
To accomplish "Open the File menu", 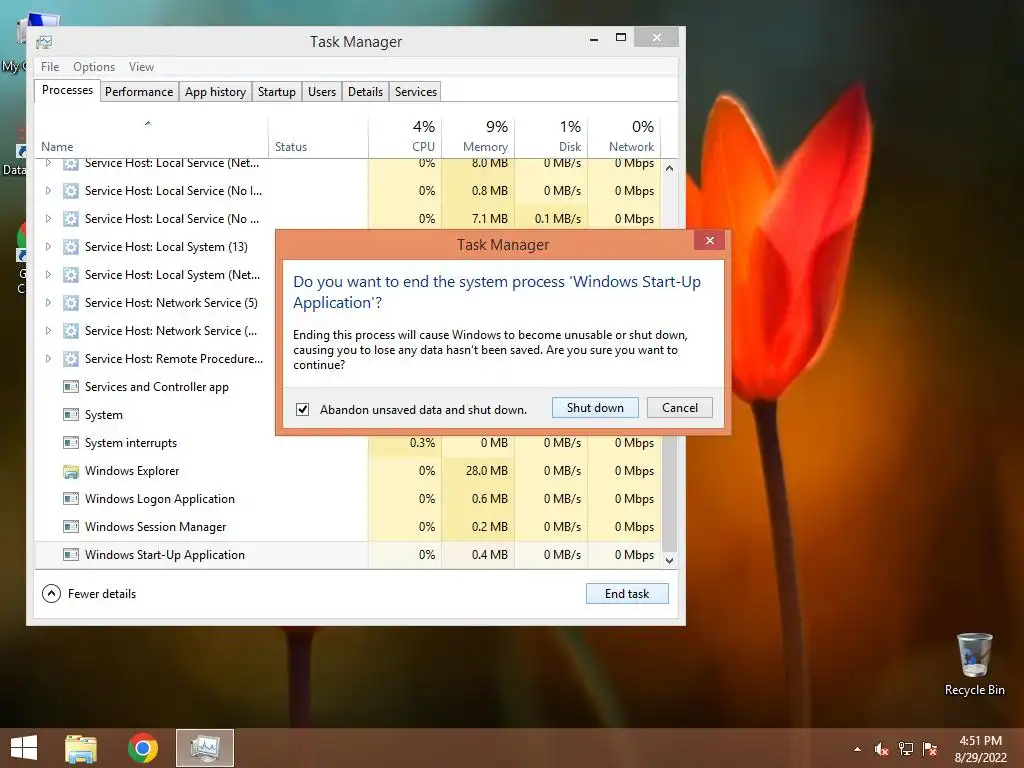I will click(50, 67).
